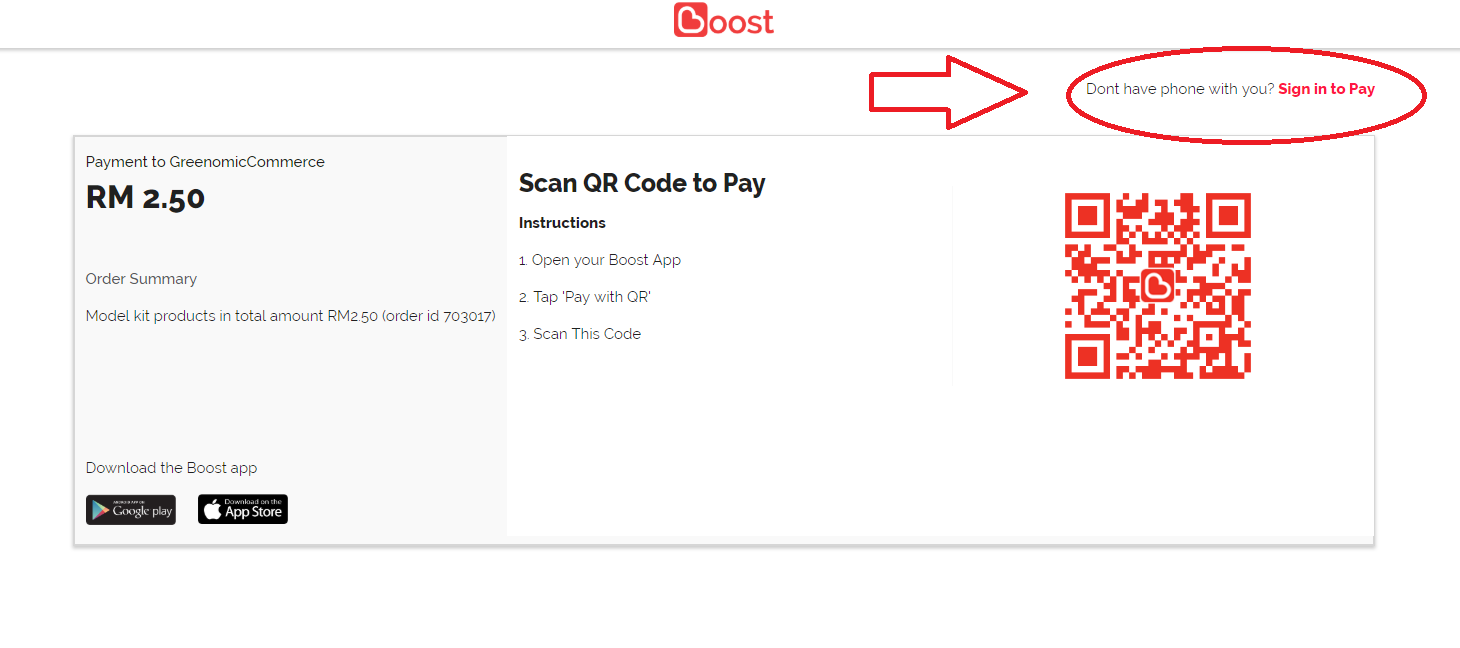Open the App Store download badge
The height and width of the screenshot is (648, 1460).
pyautogui.click(x=243, y=510)
